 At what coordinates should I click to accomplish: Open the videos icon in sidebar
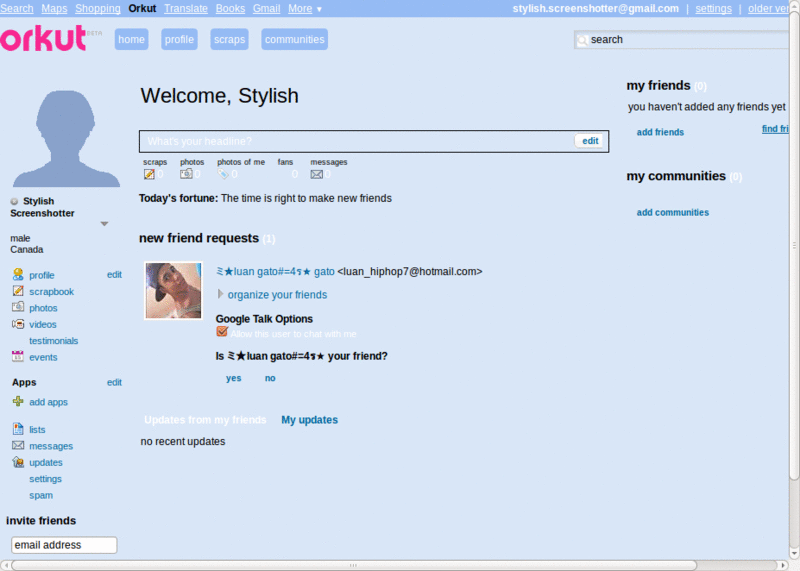pyautogui.click(x=18, y=324)
